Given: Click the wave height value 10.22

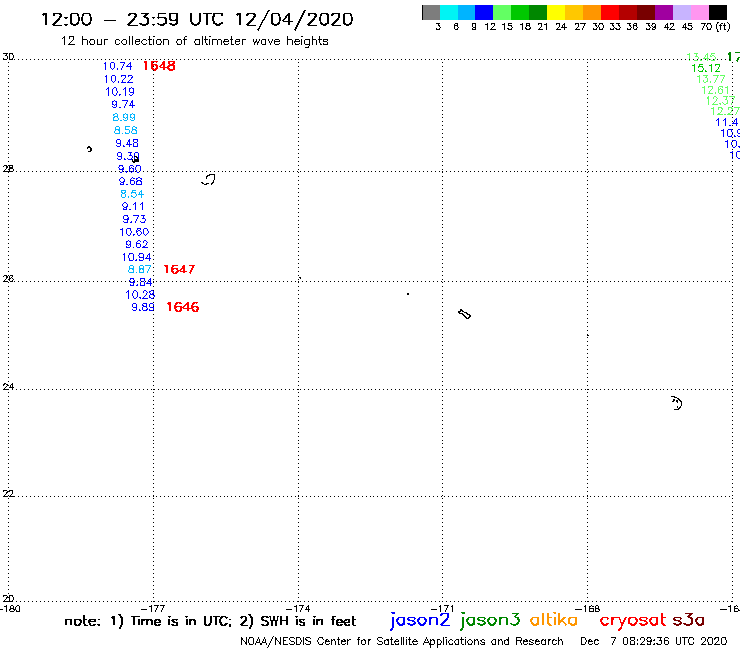Looking at the screenshot, I should 118,79.
